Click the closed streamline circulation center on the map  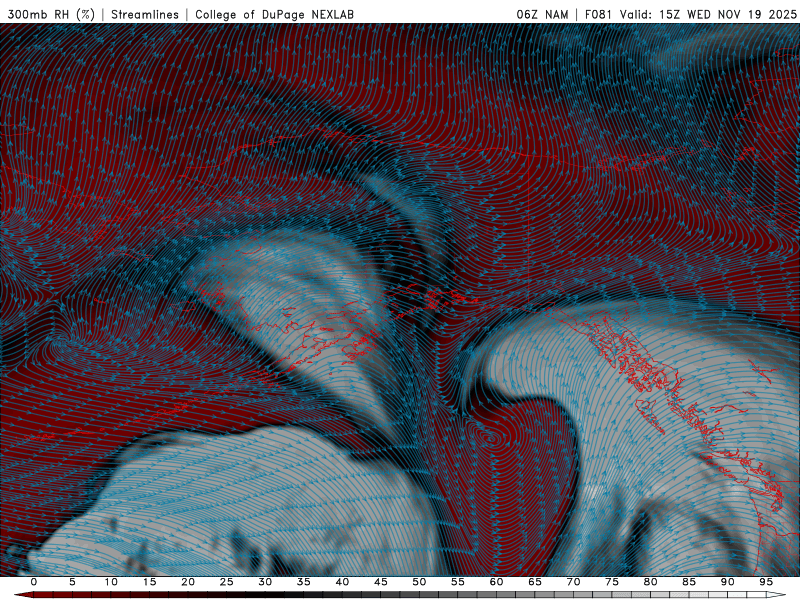pyautogui.click(x=493, y=438)
